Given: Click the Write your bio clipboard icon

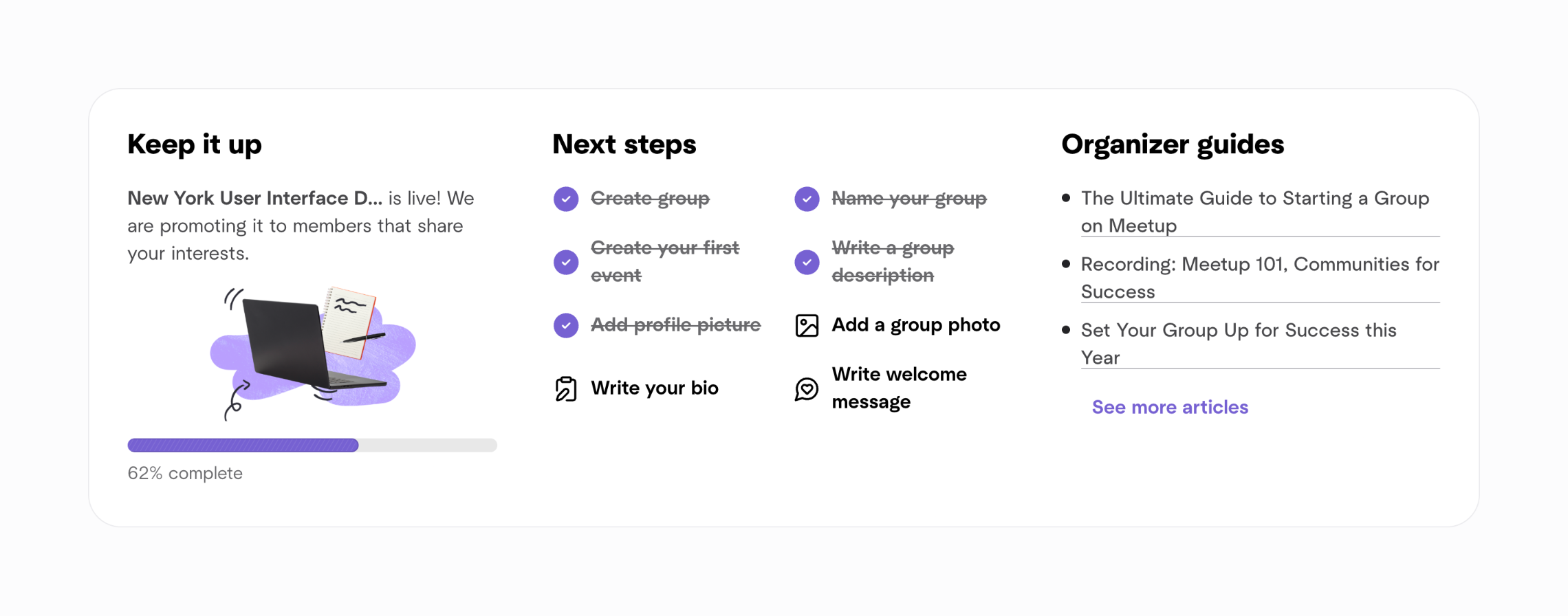Looking at the screenshot, I should pyautogui.click(x=566, y=388).
